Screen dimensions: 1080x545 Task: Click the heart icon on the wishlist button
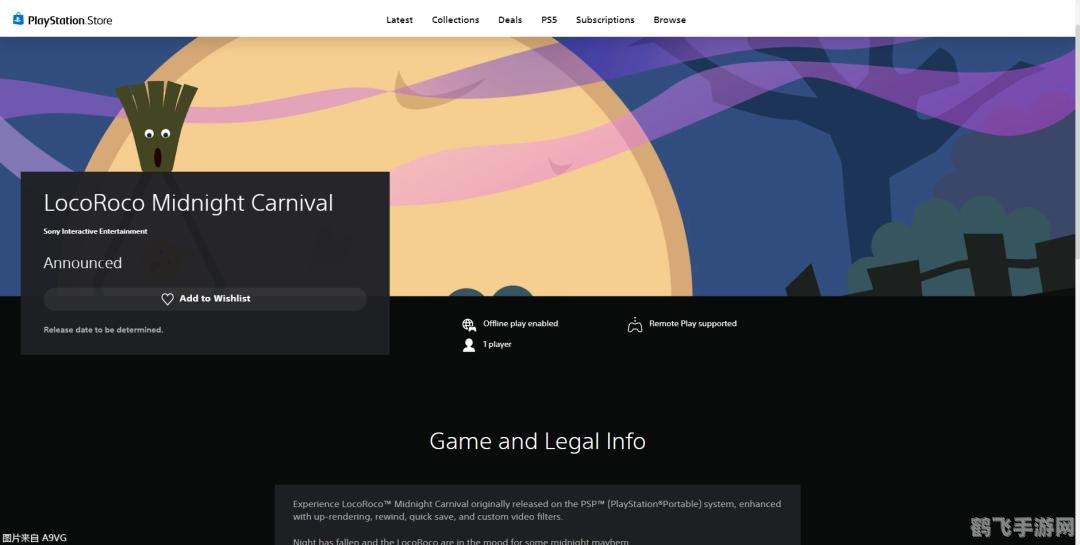point(167,299)
